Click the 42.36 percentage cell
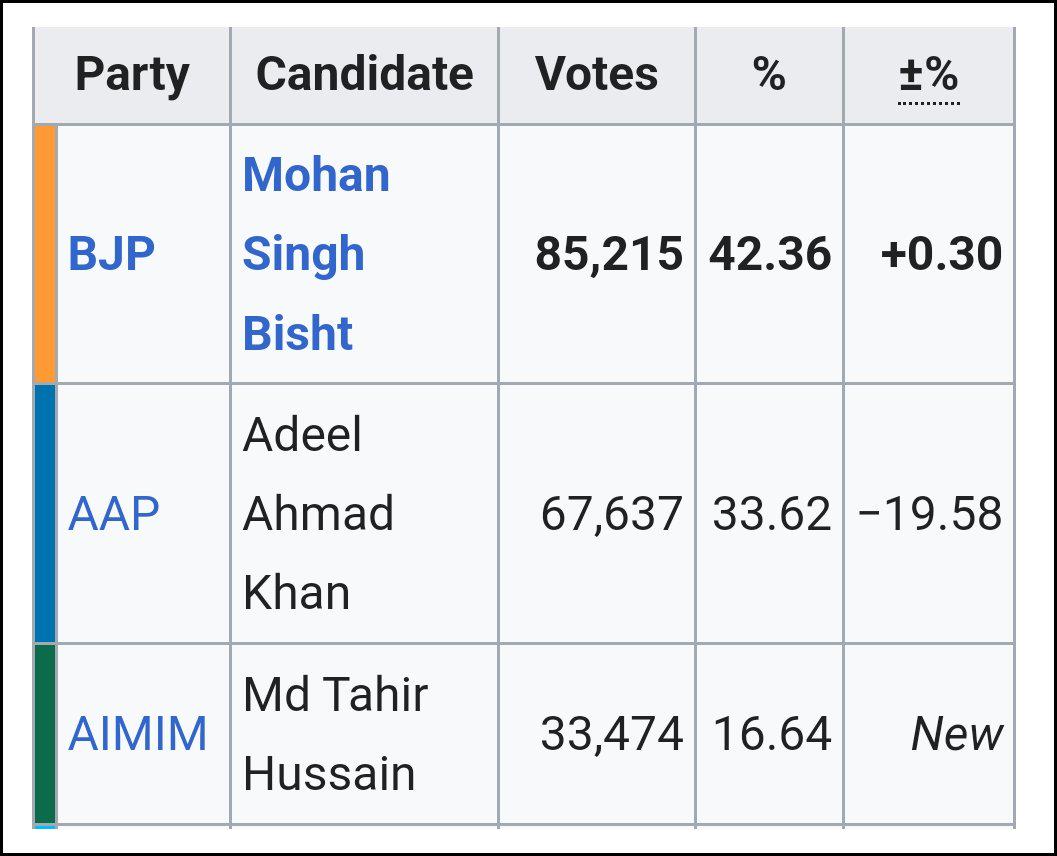 tap(770, 254)
